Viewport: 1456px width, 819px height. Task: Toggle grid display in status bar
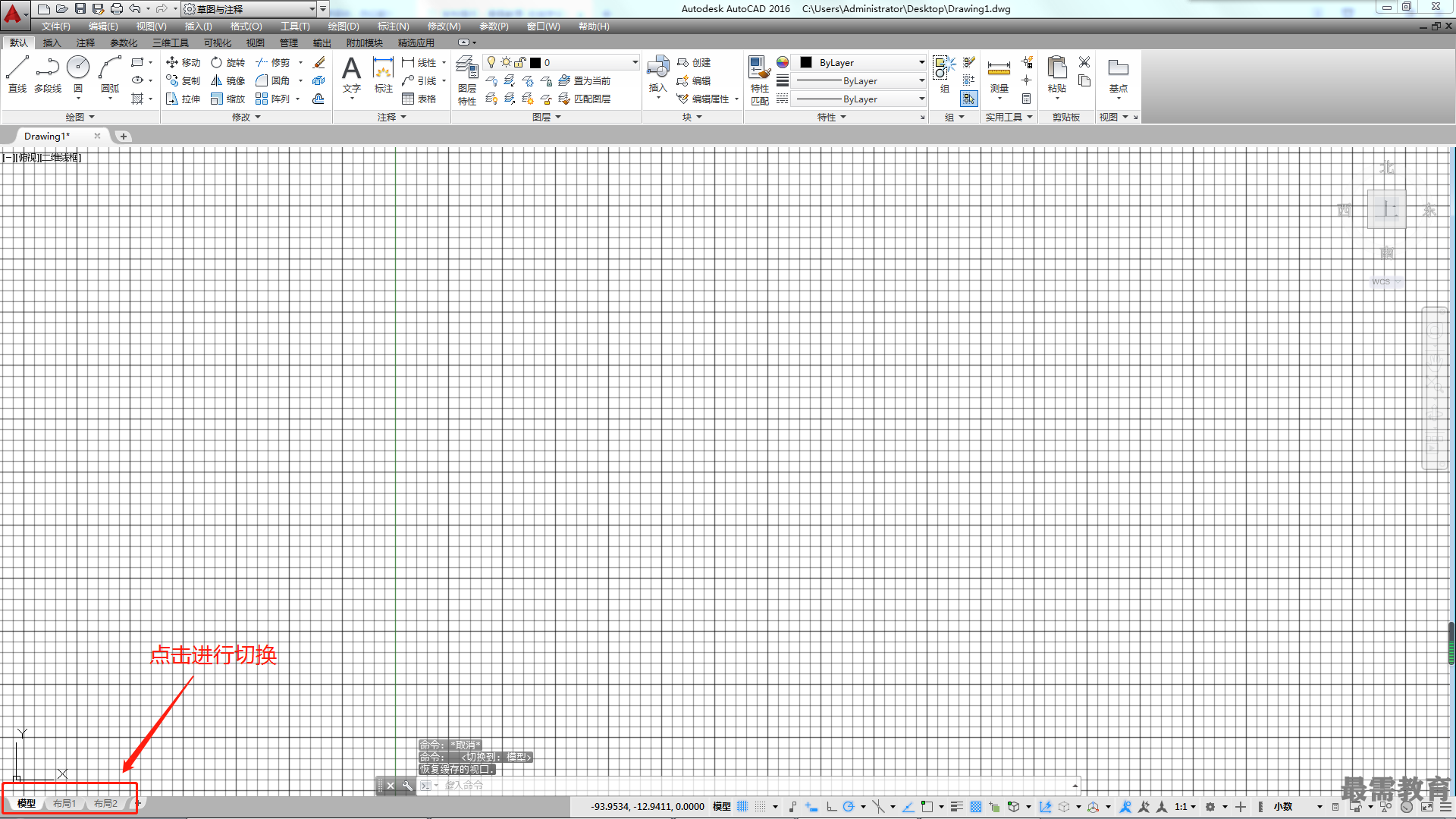pos(742,807)
